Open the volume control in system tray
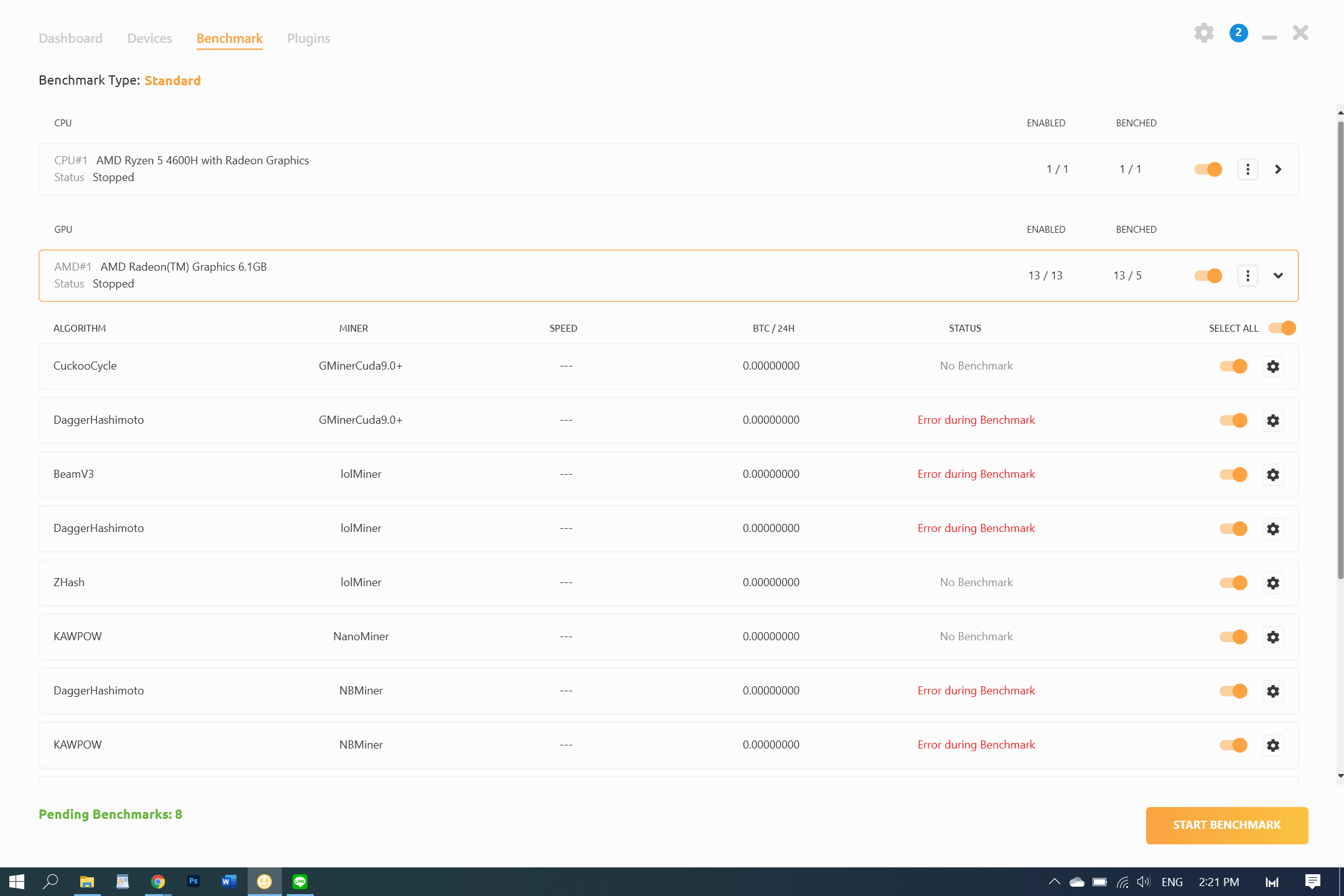This screenshot has height=896, width=1344. pyautogui.click(x=1144, y=882)
